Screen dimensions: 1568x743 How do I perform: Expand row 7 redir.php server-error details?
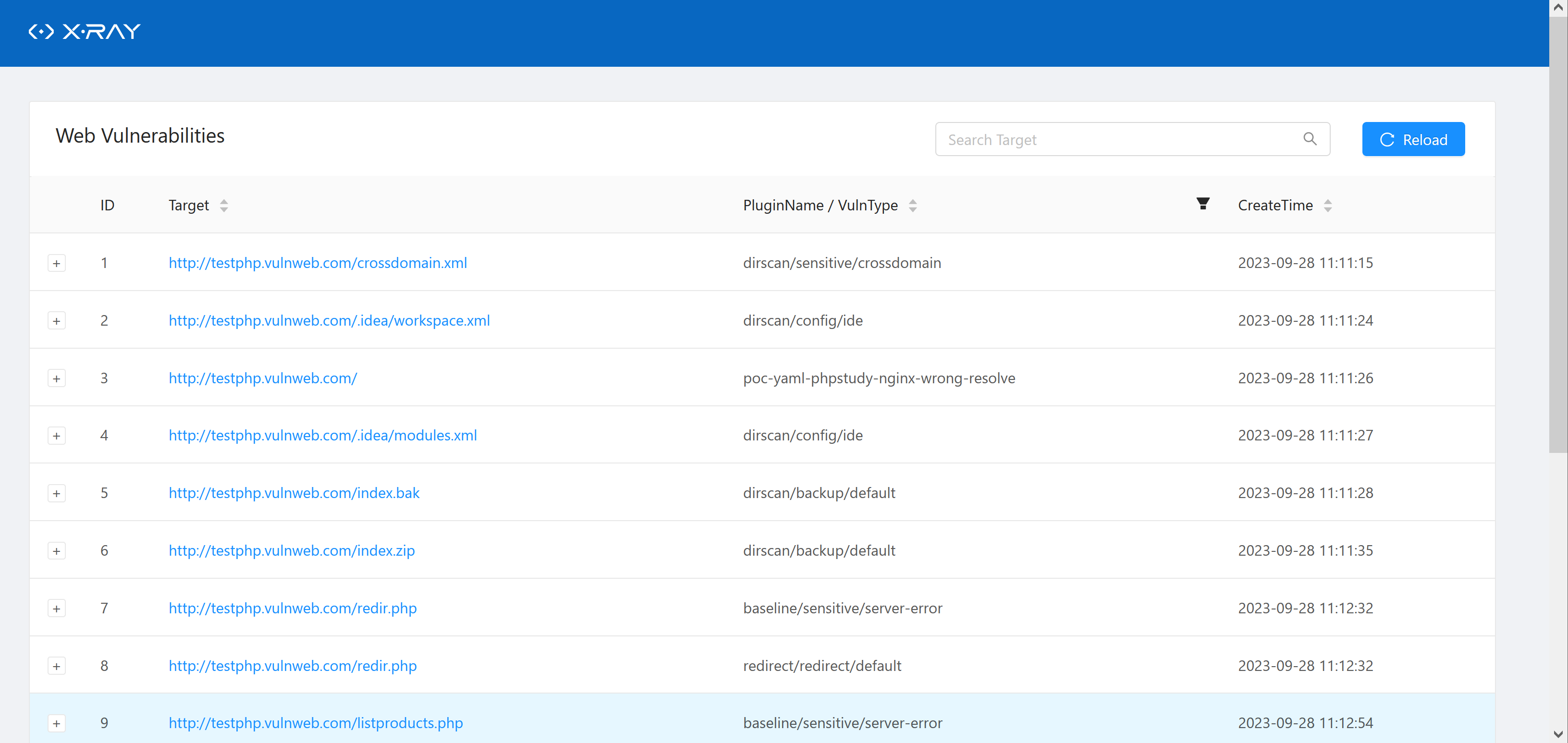click(x=57, y=609)
